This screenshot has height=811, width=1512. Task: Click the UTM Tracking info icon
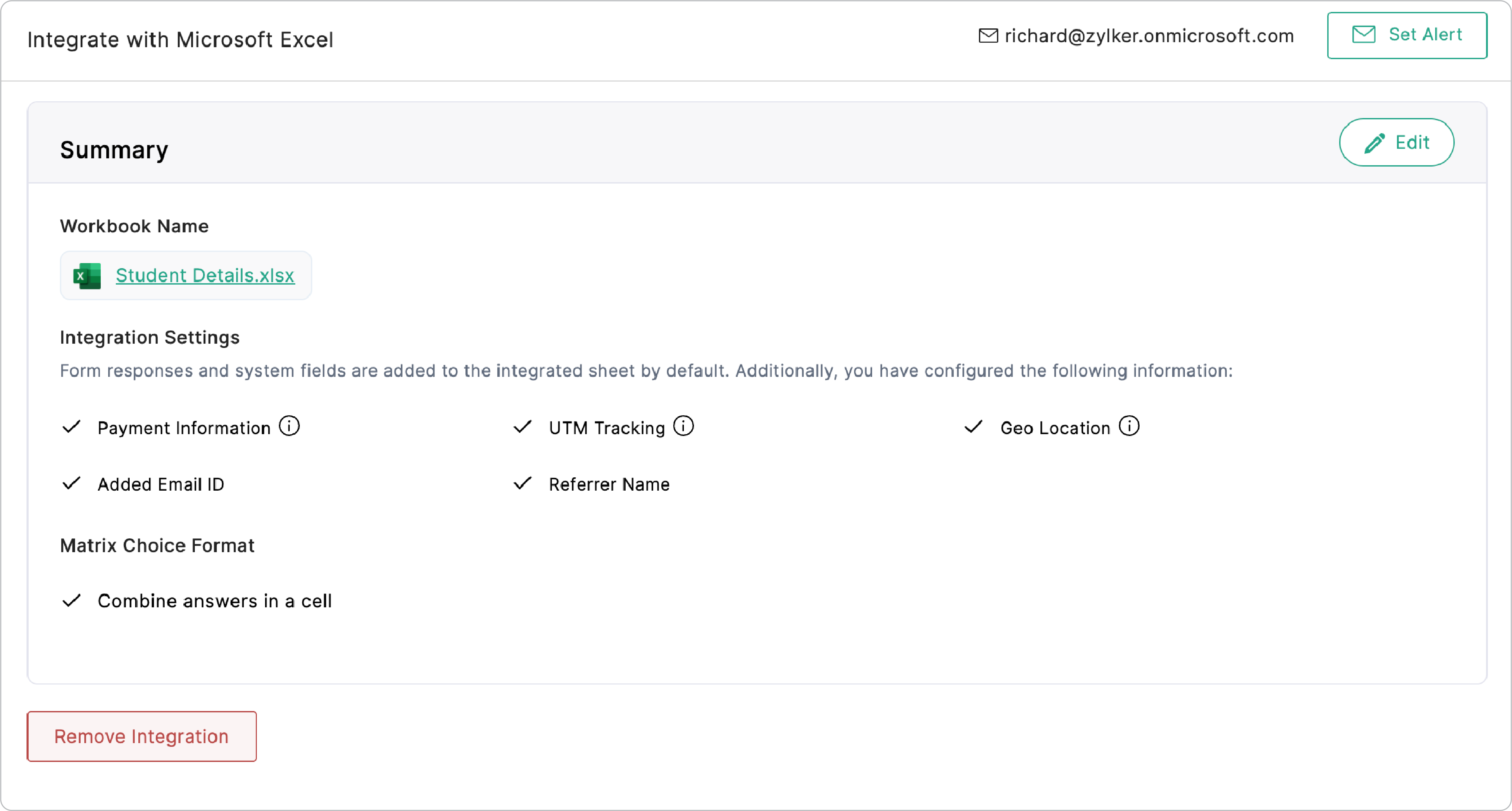click(683, 426)
